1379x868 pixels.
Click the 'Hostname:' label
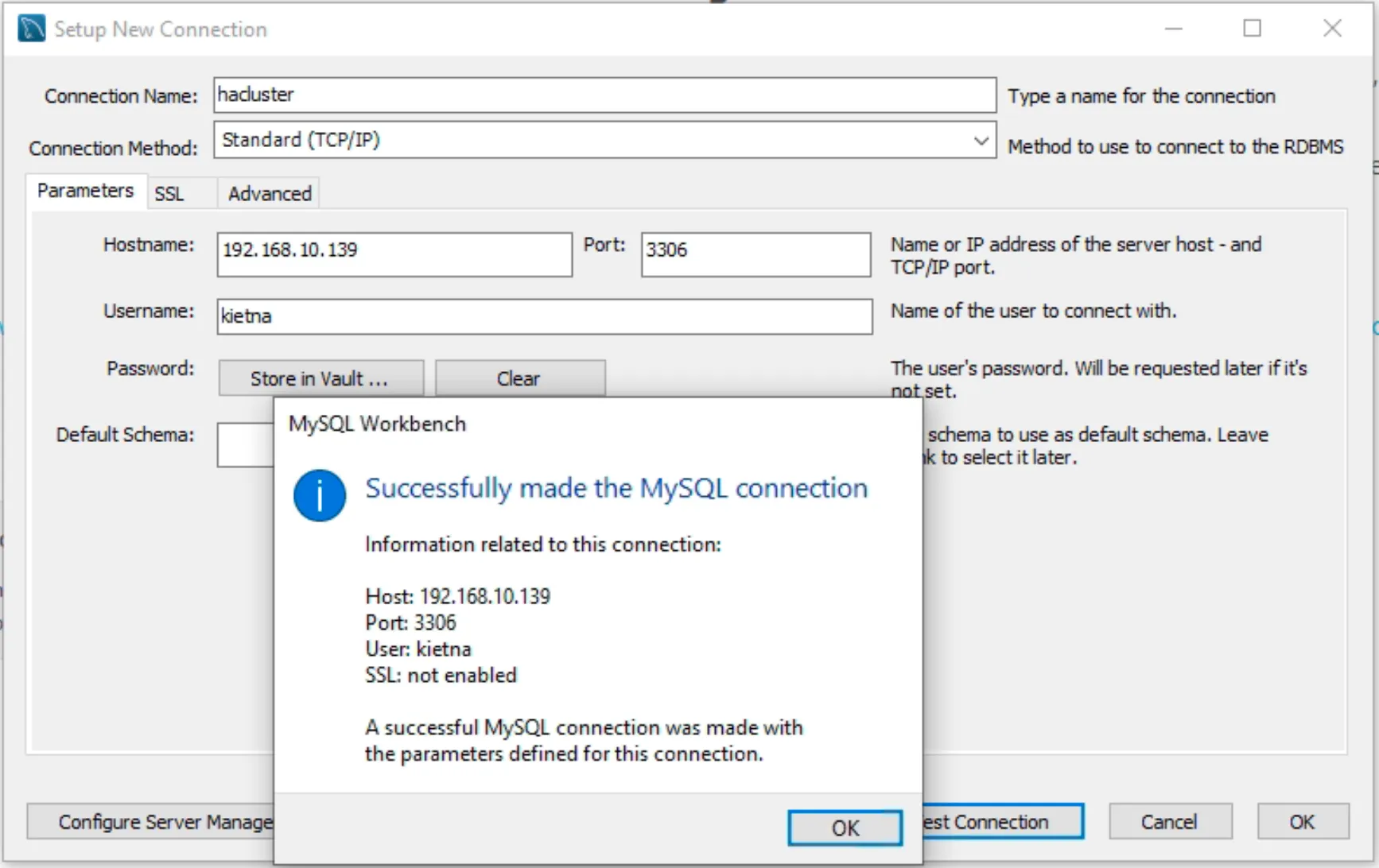pos(149,245)
